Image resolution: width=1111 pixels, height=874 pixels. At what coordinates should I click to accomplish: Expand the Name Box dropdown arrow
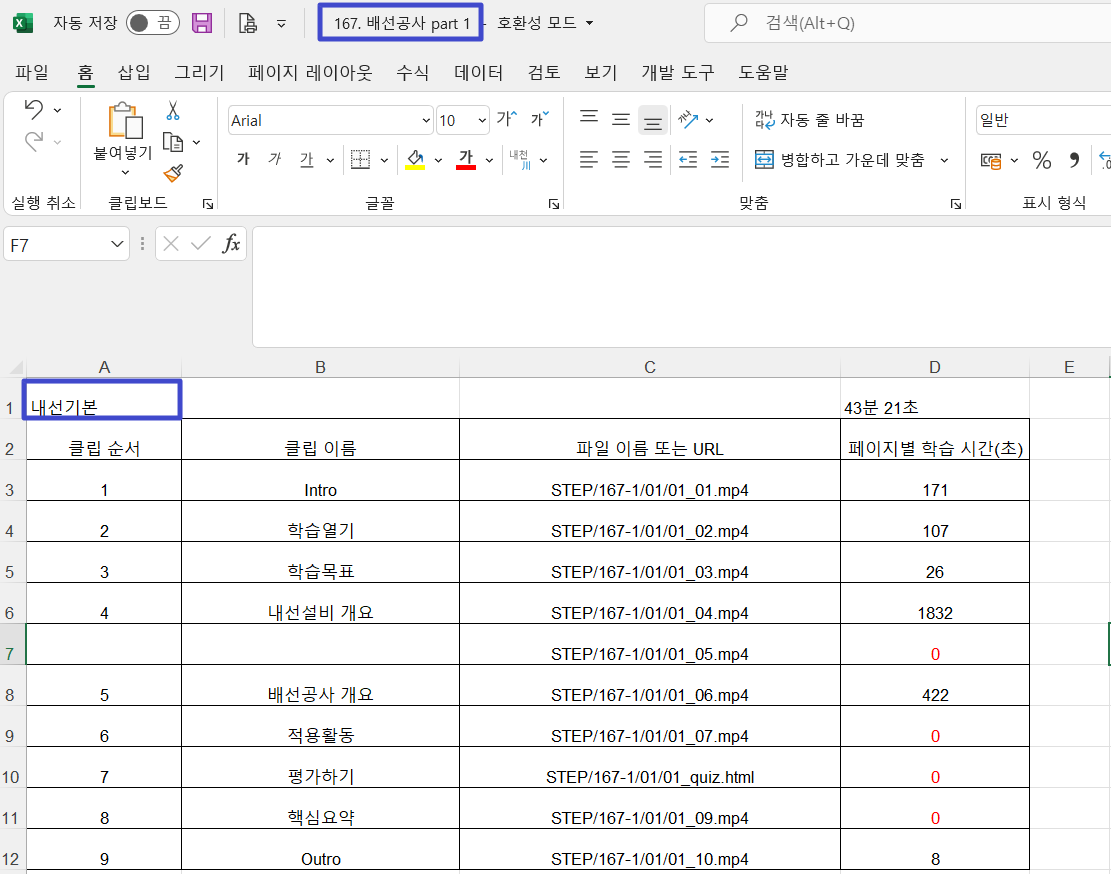point(119,244)
